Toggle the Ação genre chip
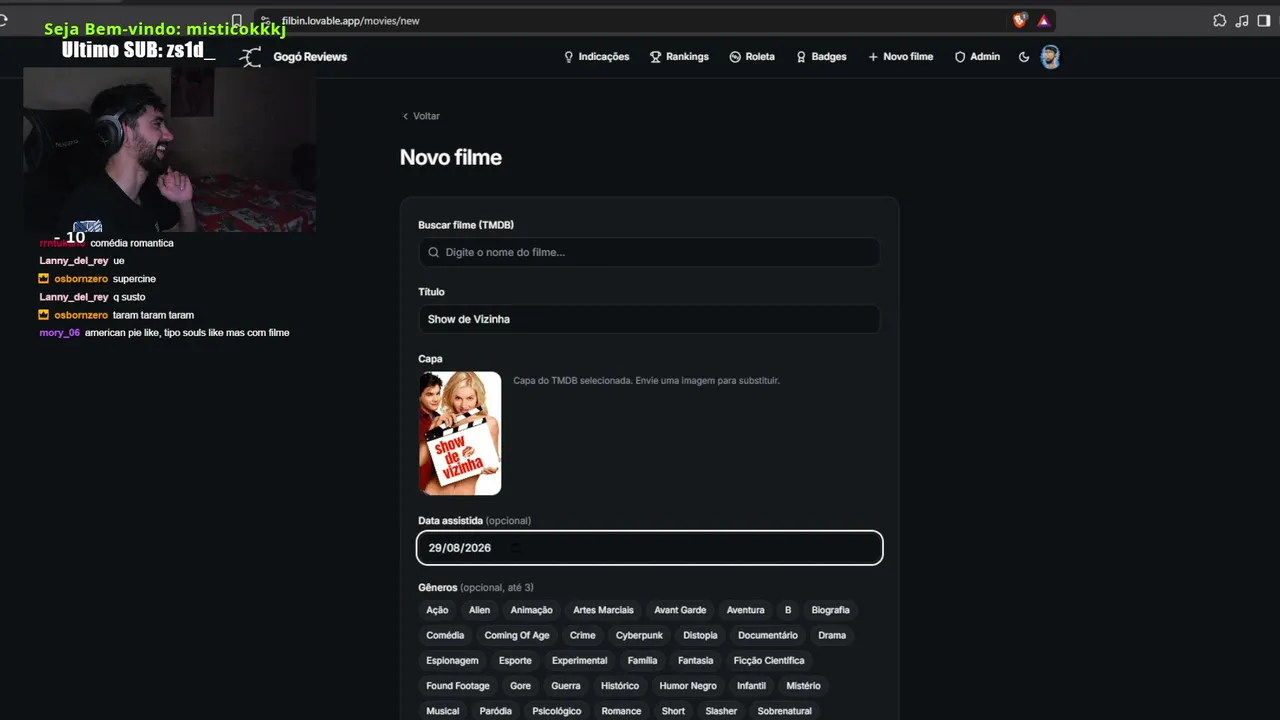Screen dimensions: 1280x720 (x=437, y=610)
